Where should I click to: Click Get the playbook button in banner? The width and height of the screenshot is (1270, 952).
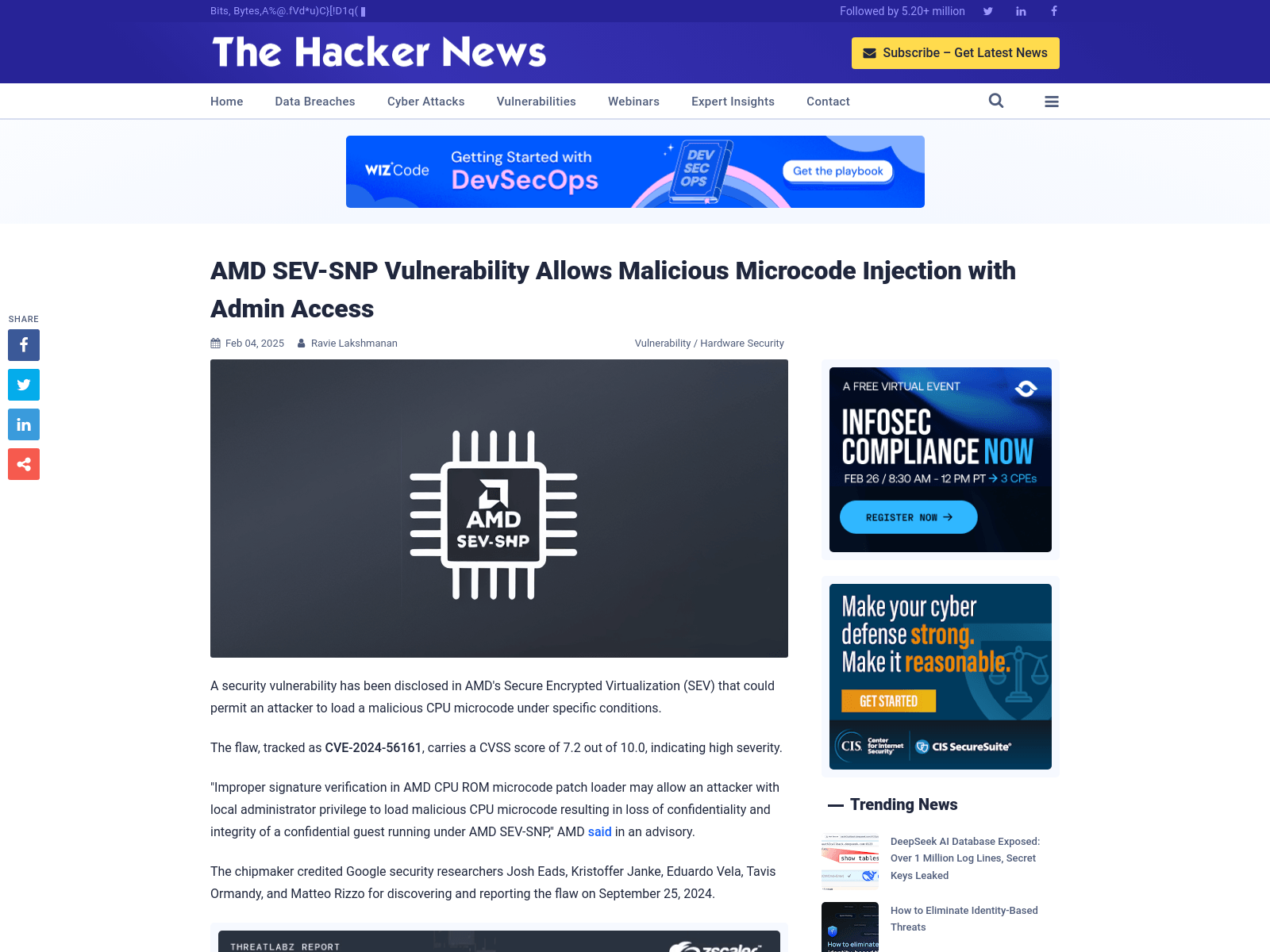[837, 171]
